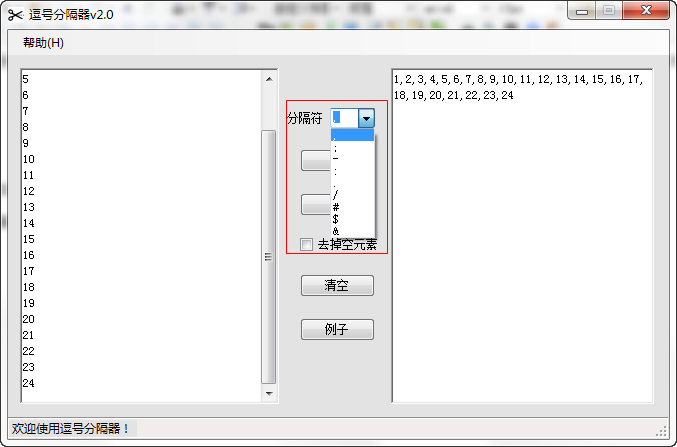The width and height of the screenshot is (677, 447).
Task: Click the line "17" in left list
Action: click(x=28, y=271)
